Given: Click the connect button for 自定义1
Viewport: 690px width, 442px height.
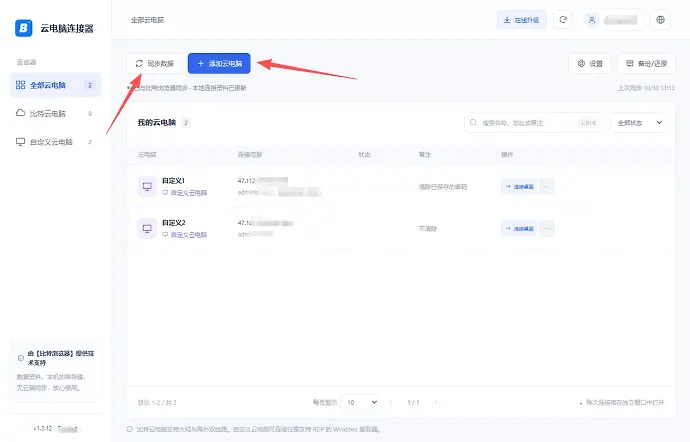Looking at the screenshot, I should [519, 187].
